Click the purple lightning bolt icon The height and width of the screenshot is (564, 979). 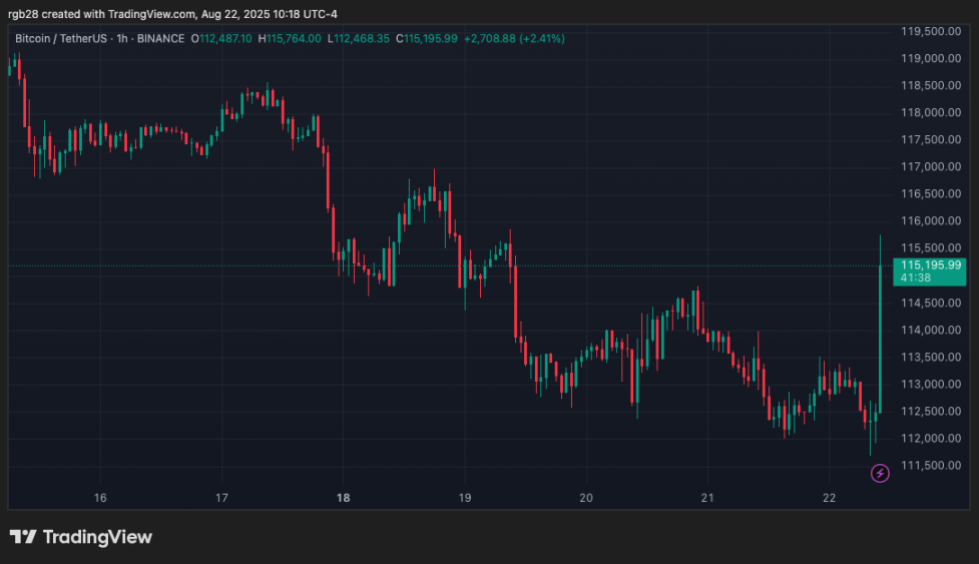pos(880,473)
